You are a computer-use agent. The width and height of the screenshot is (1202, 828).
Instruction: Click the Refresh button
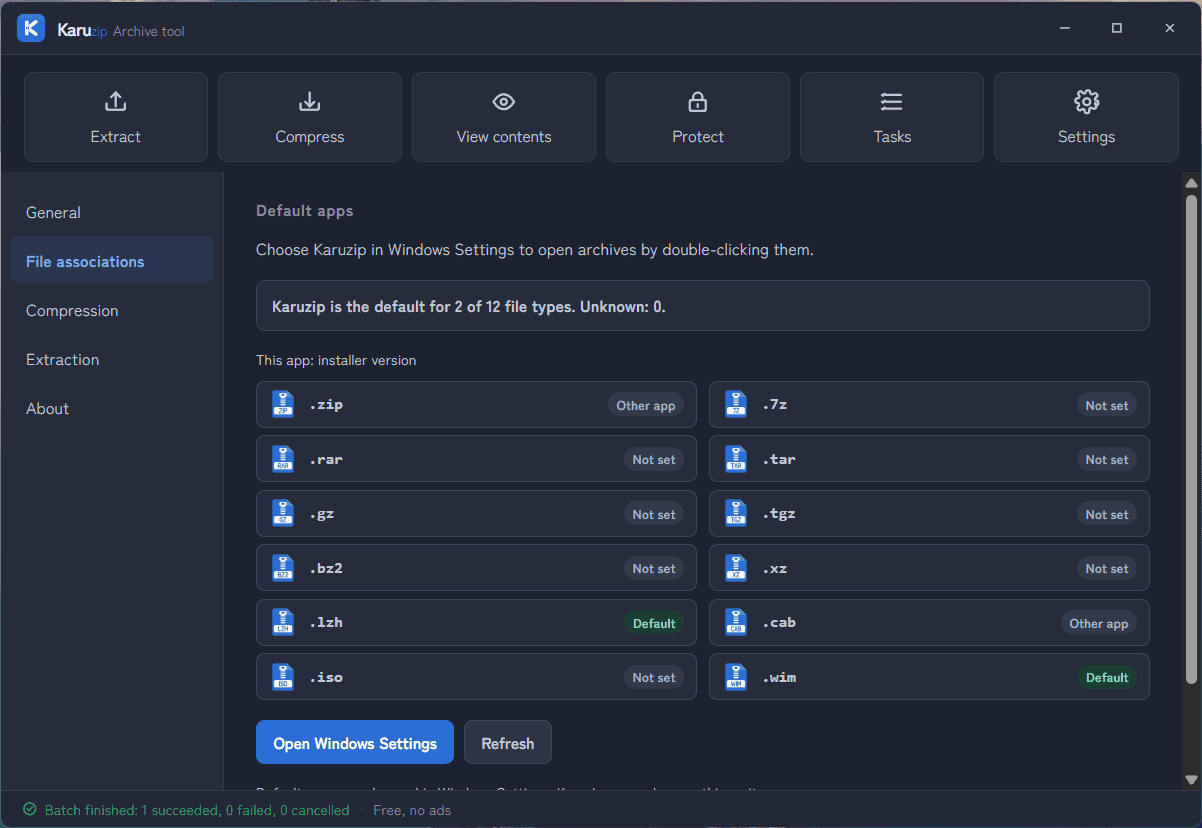(508, 743)
